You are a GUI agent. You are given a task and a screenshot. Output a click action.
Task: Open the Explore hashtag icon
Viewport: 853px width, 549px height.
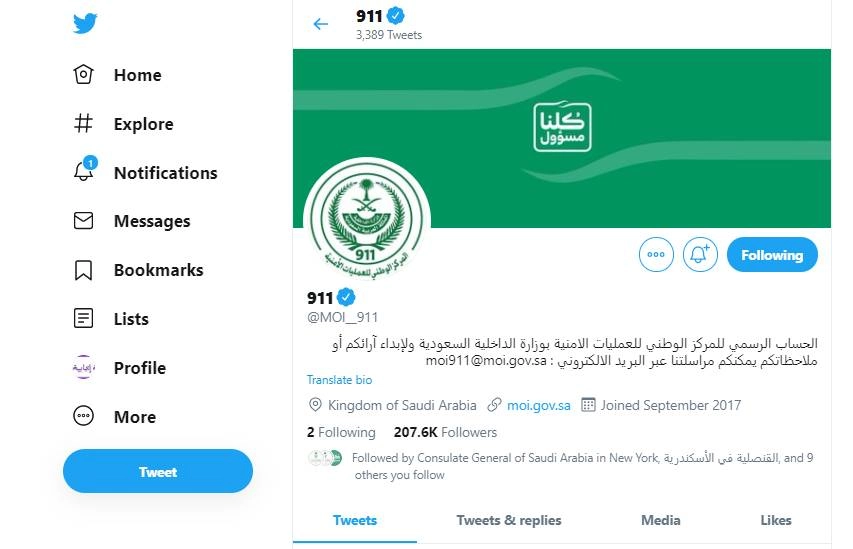[84, 124]
